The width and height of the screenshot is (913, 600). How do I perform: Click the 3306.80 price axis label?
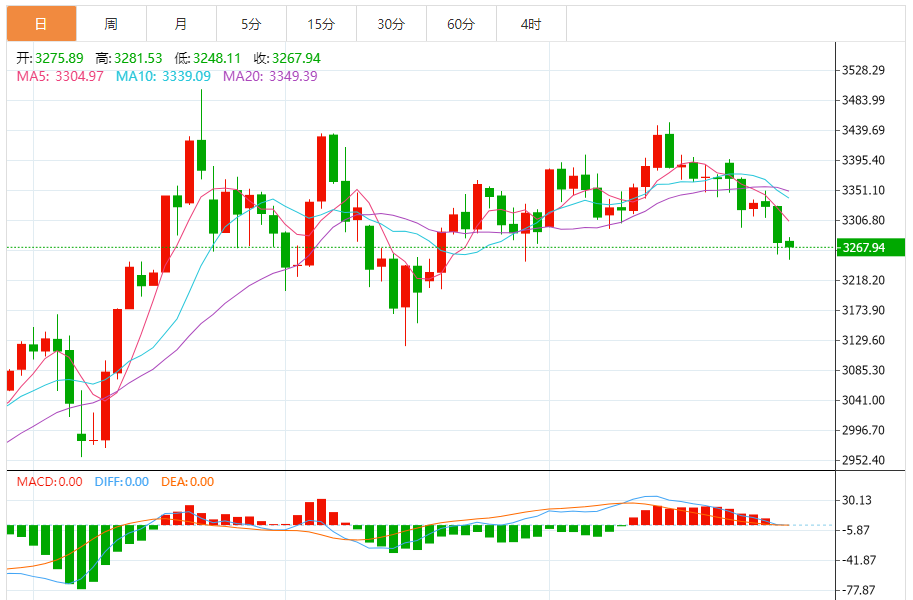(864, 220)
